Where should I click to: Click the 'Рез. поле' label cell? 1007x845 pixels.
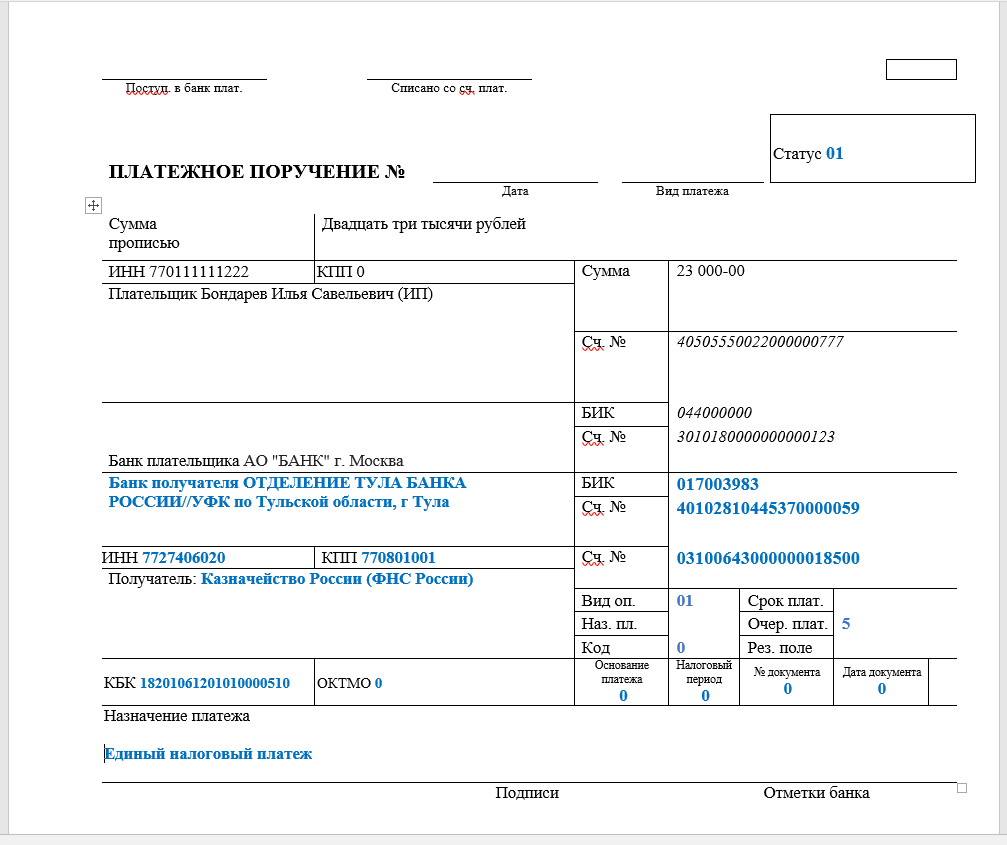coord(786,647)
